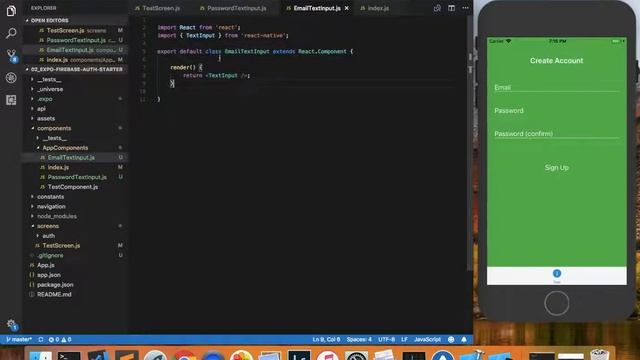Expand the node_modules folder
The image size is (640, 360).
[57, 216]
